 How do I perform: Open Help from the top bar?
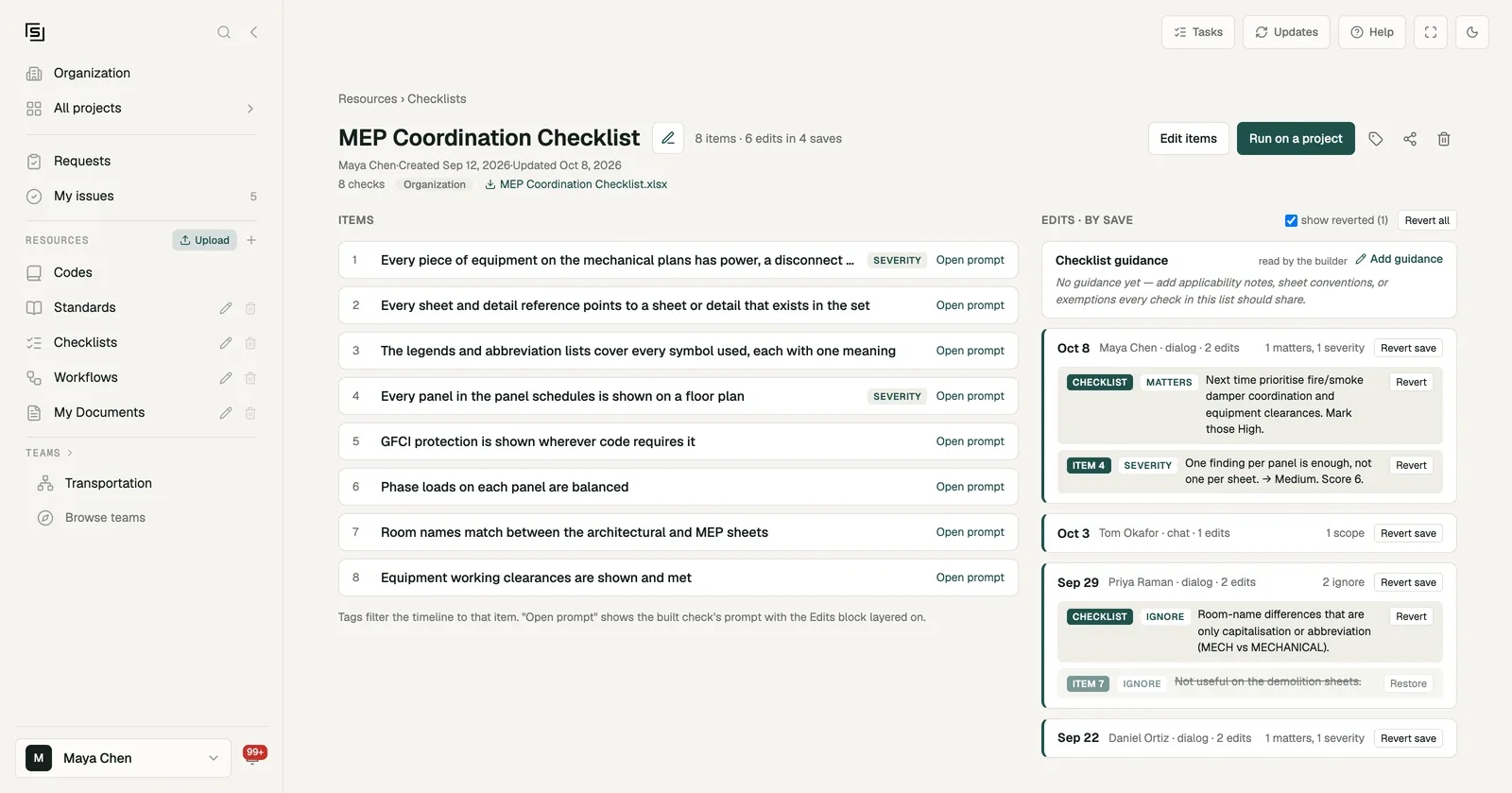pos(1372,32)
